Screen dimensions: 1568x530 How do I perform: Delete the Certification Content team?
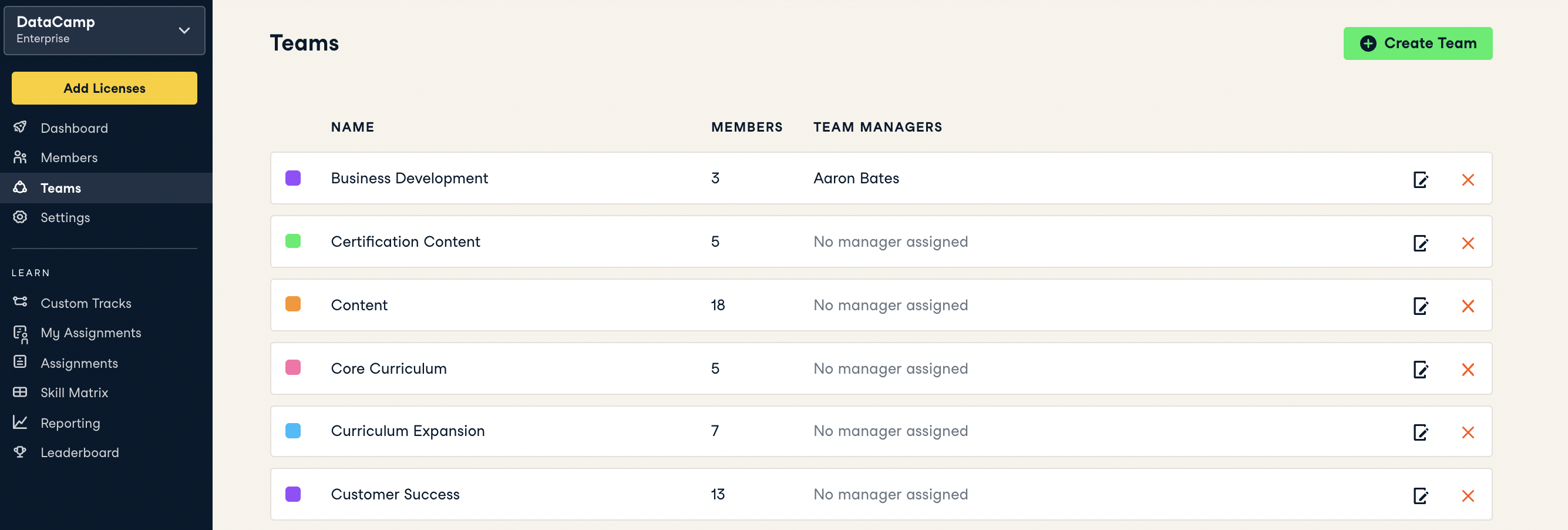tap(1468, 243)
